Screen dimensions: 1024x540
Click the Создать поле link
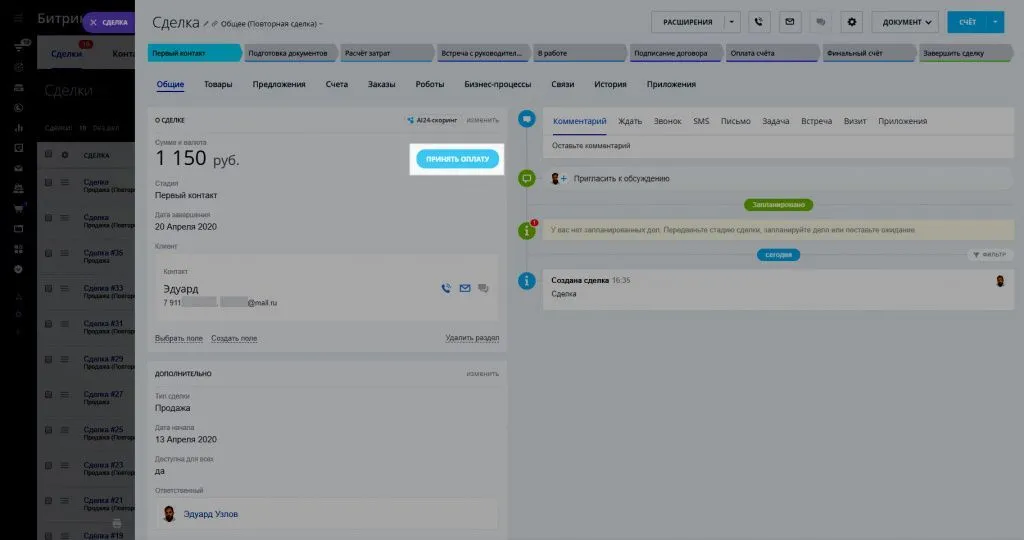point(234,338)
